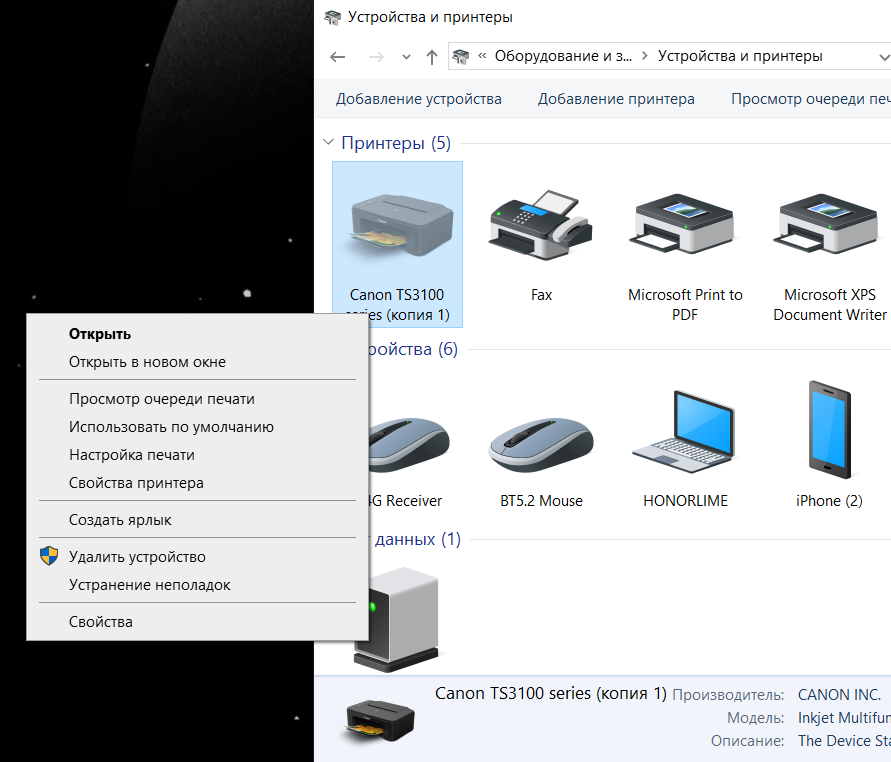Choose Удалить устройство menu entry

tap(197, 557)
